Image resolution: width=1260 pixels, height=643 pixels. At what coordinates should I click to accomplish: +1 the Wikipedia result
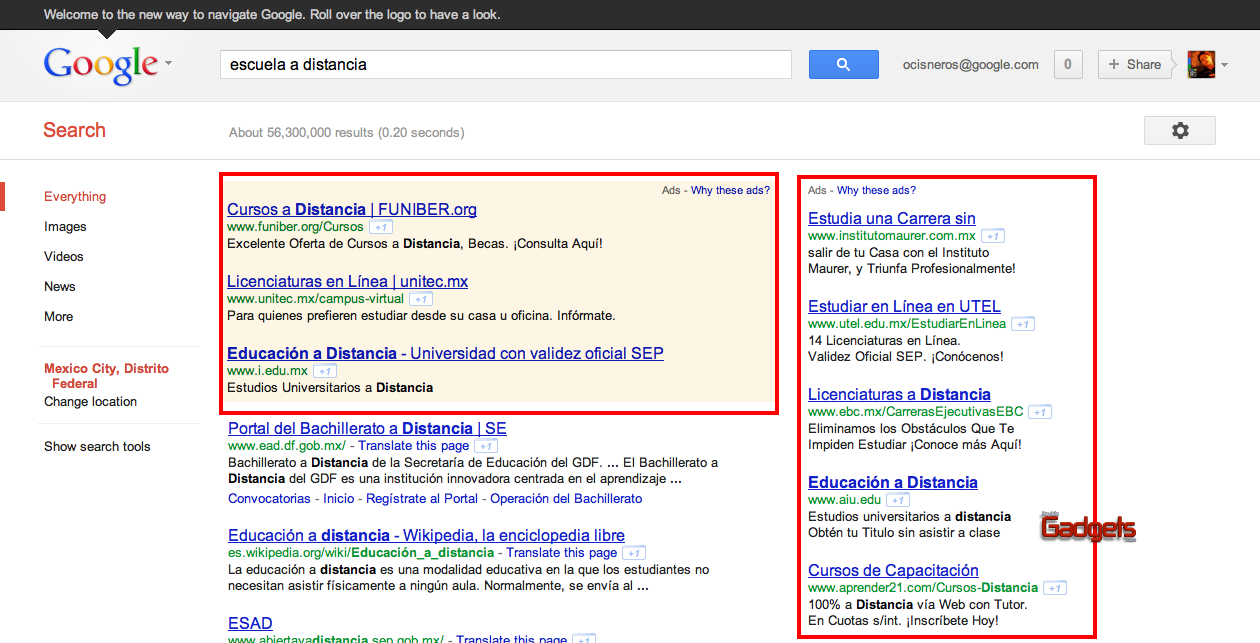[634, 553]
